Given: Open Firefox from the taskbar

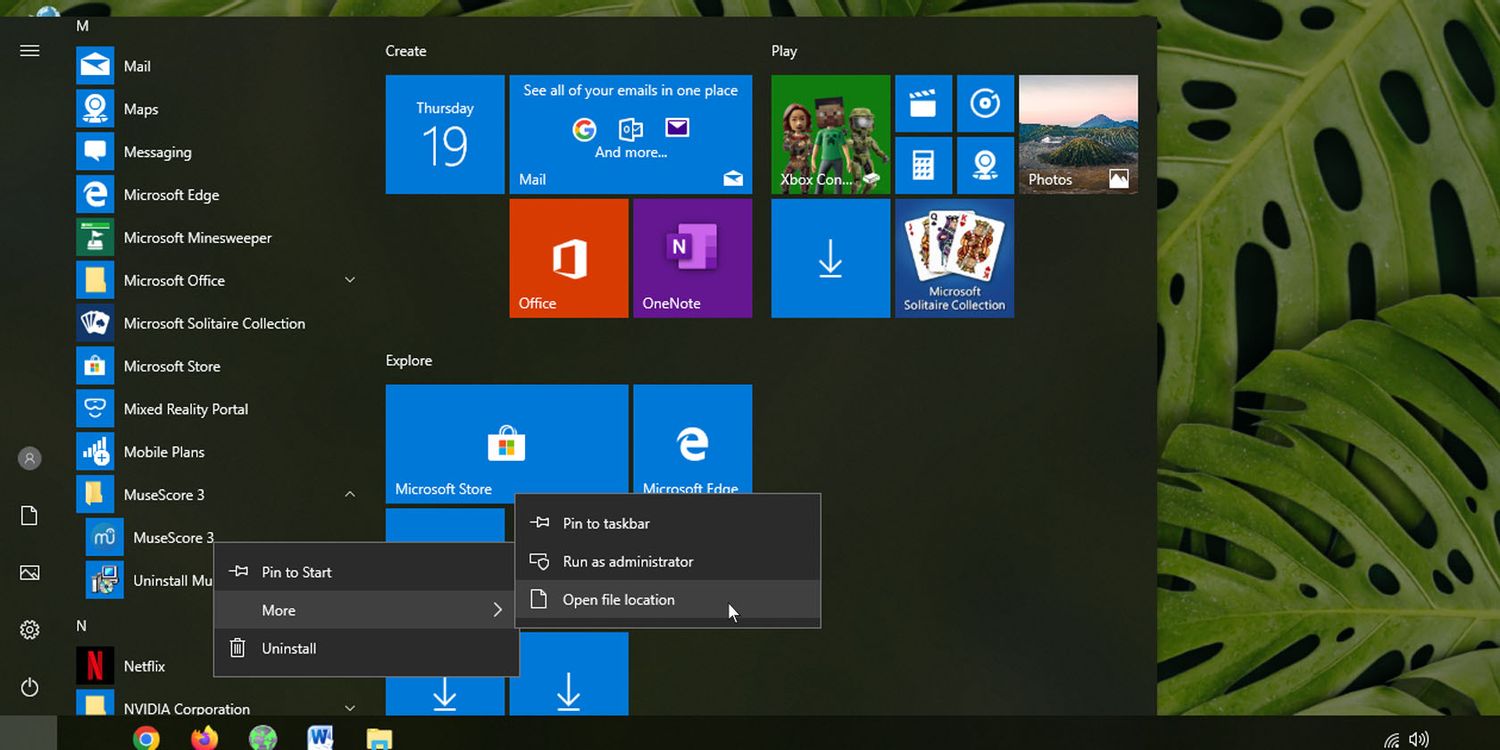Looking at the screenshot, I should [205, 738].
